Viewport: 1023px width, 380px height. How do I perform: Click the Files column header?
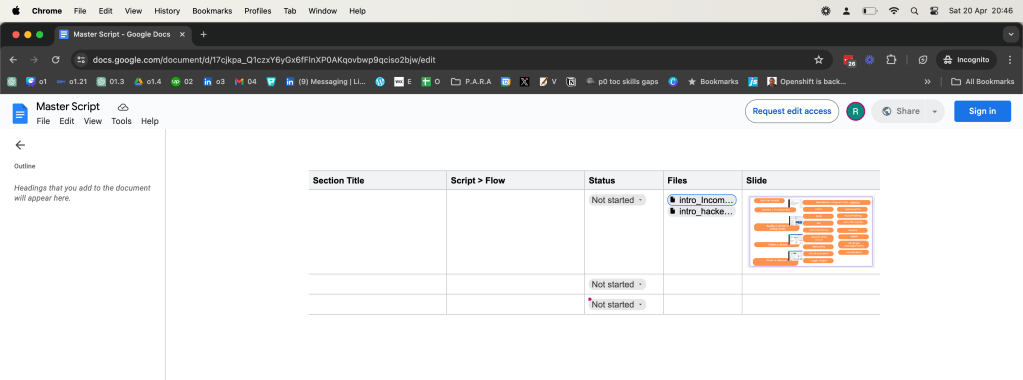pos(677,180)
